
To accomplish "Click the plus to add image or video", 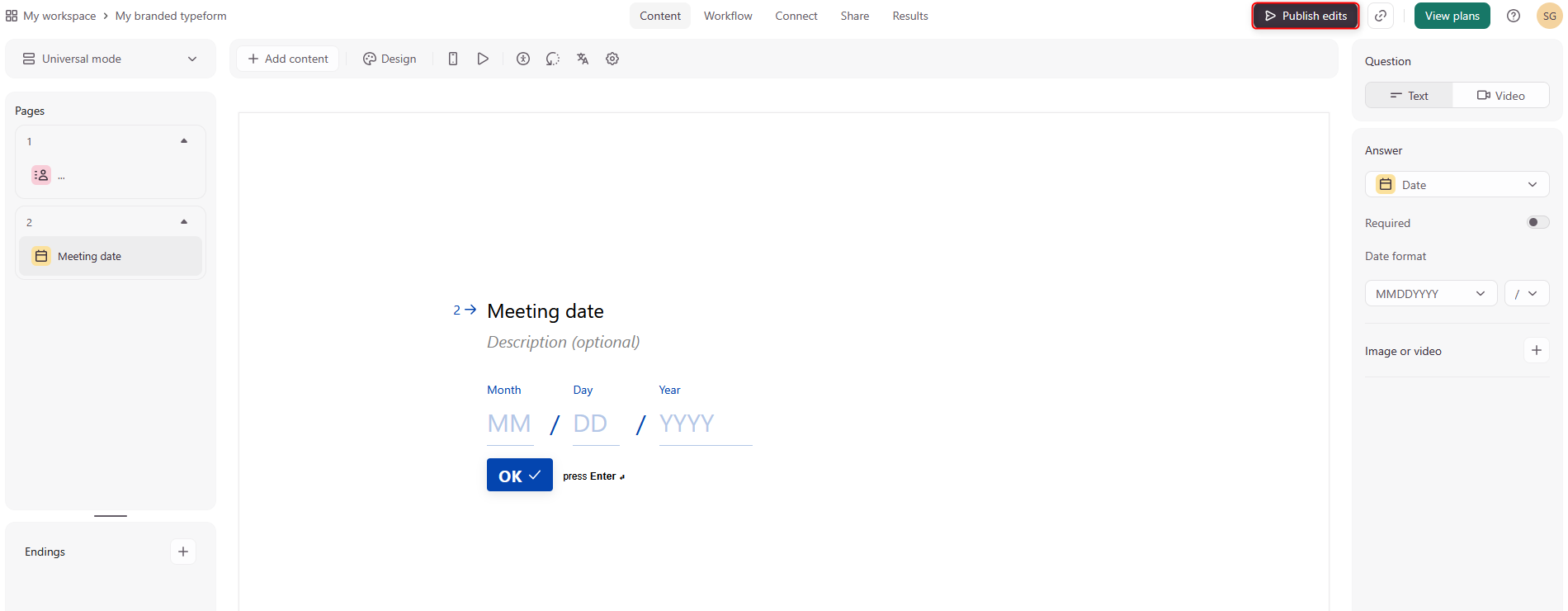I will [1536, 351].
